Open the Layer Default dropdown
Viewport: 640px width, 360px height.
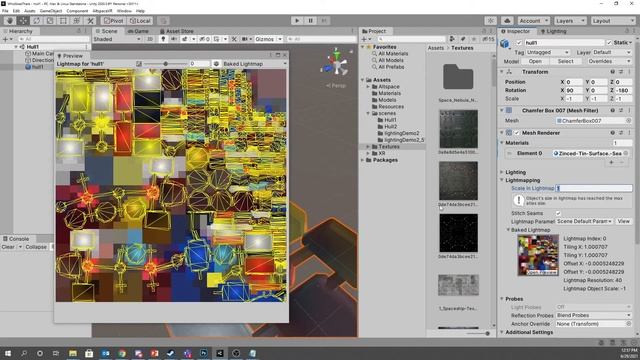tap(611, 52)
